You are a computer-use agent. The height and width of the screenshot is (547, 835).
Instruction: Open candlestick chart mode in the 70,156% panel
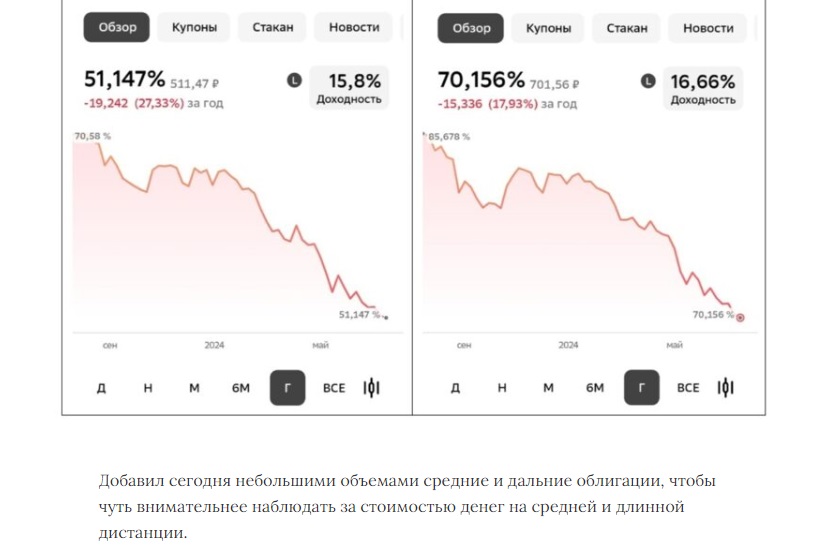725,387
